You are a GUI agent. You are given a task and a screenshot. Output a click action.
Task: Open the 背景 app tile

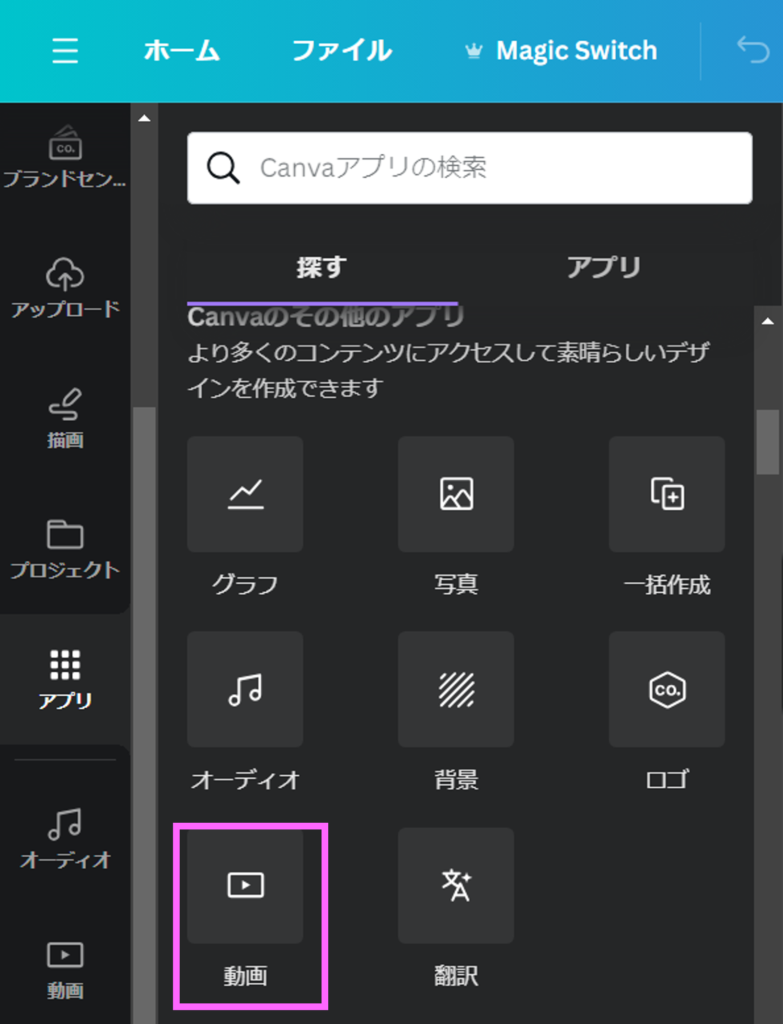456,689
